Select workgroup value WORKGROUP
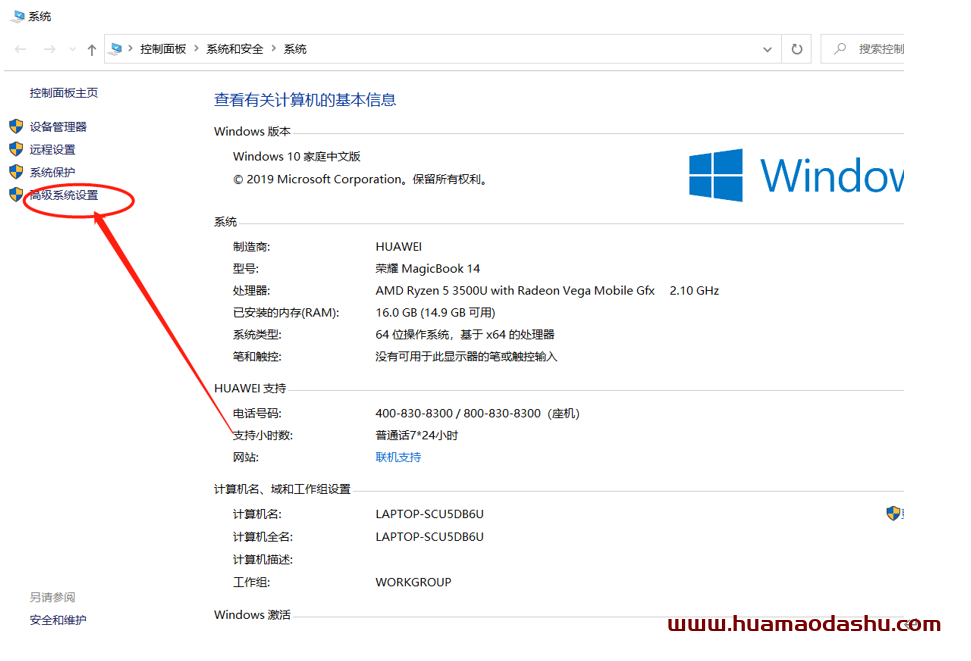971x661 pixels. pos(413,582)
